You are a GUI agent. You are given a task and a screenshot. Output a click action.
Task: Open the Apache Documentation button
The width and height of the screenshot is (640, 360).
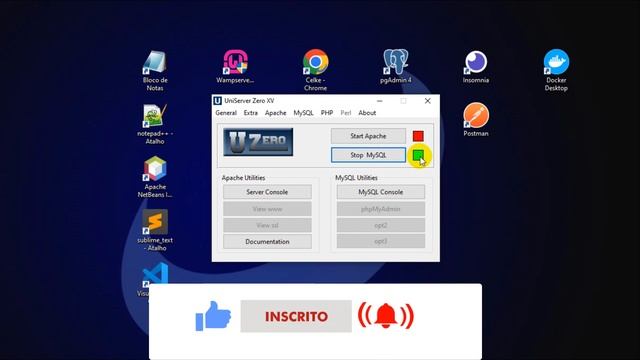click(x=267, y=242)
